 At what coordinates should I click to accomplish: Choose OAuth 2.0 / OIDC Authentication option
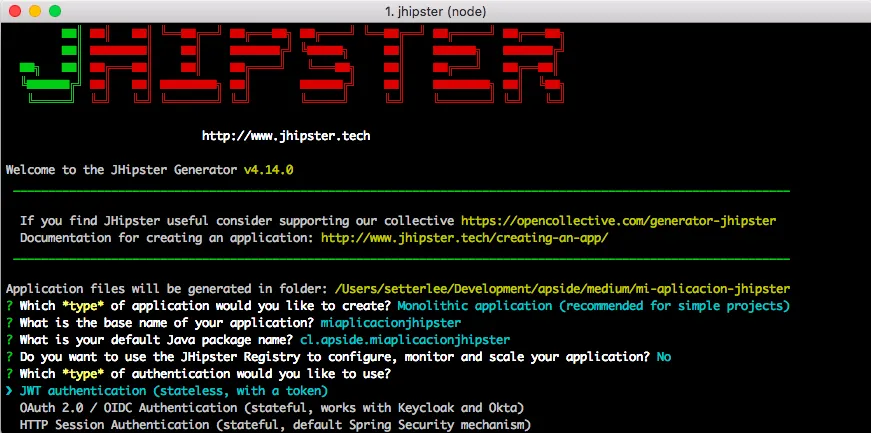click(272, 408)
